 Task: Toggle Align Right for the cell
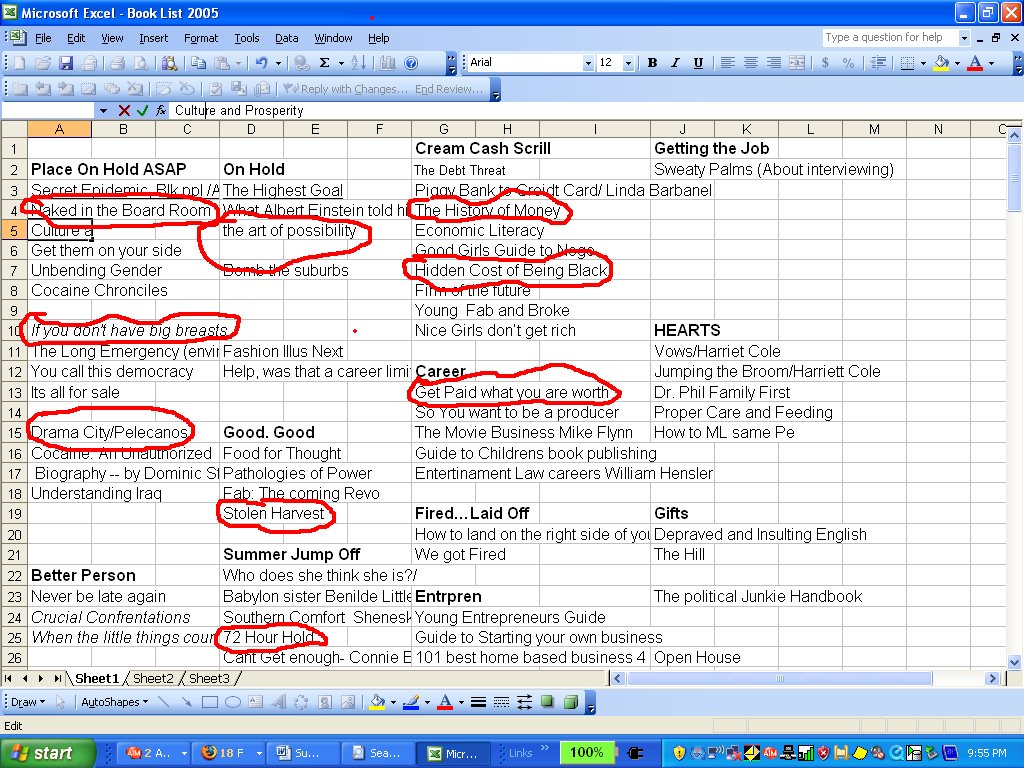774,63
